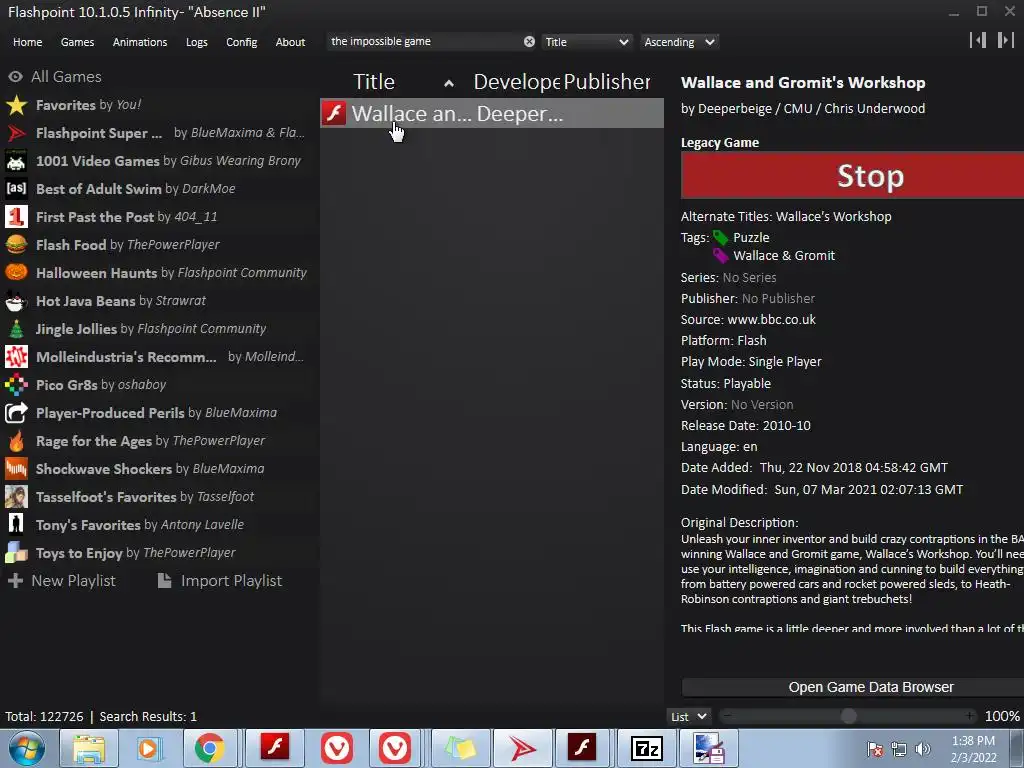Screen dimensions: 1024x768
Task: Stop the running game with the red Stop button
Action: click(852, 176)
